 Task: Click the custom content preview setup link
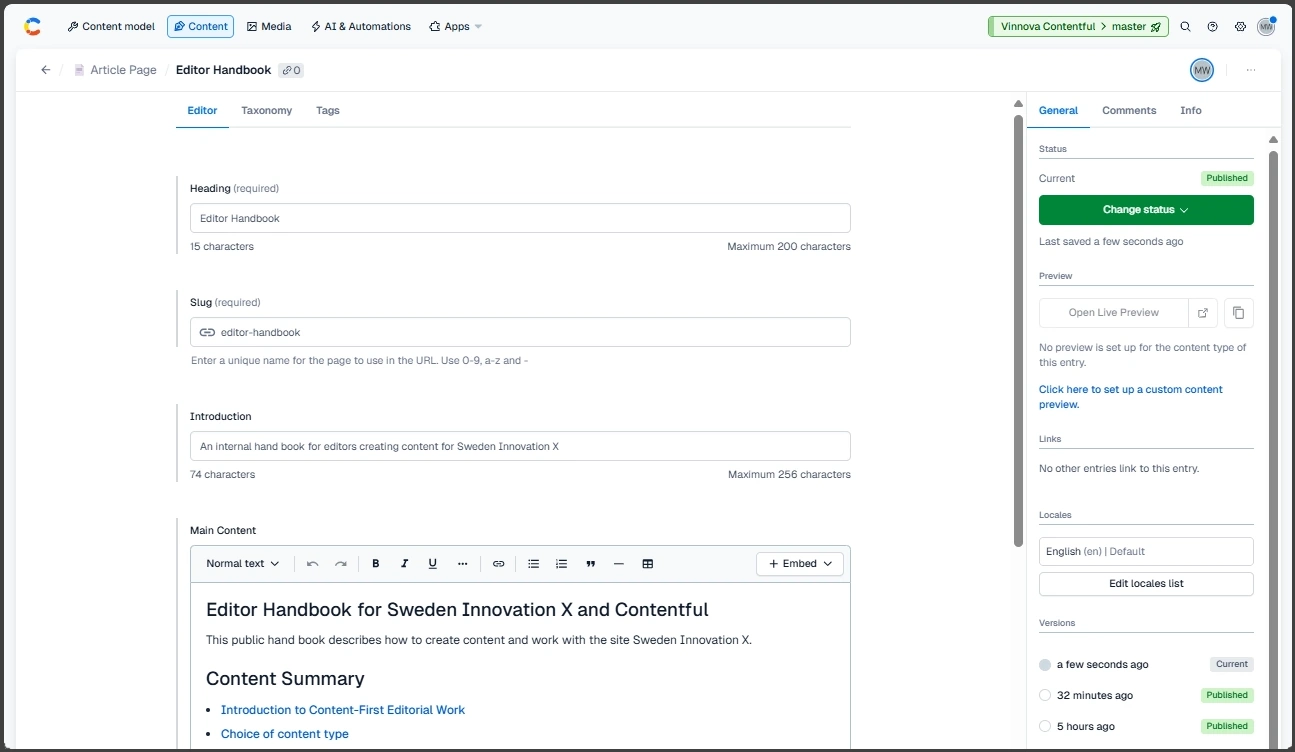pos(1131,397)
